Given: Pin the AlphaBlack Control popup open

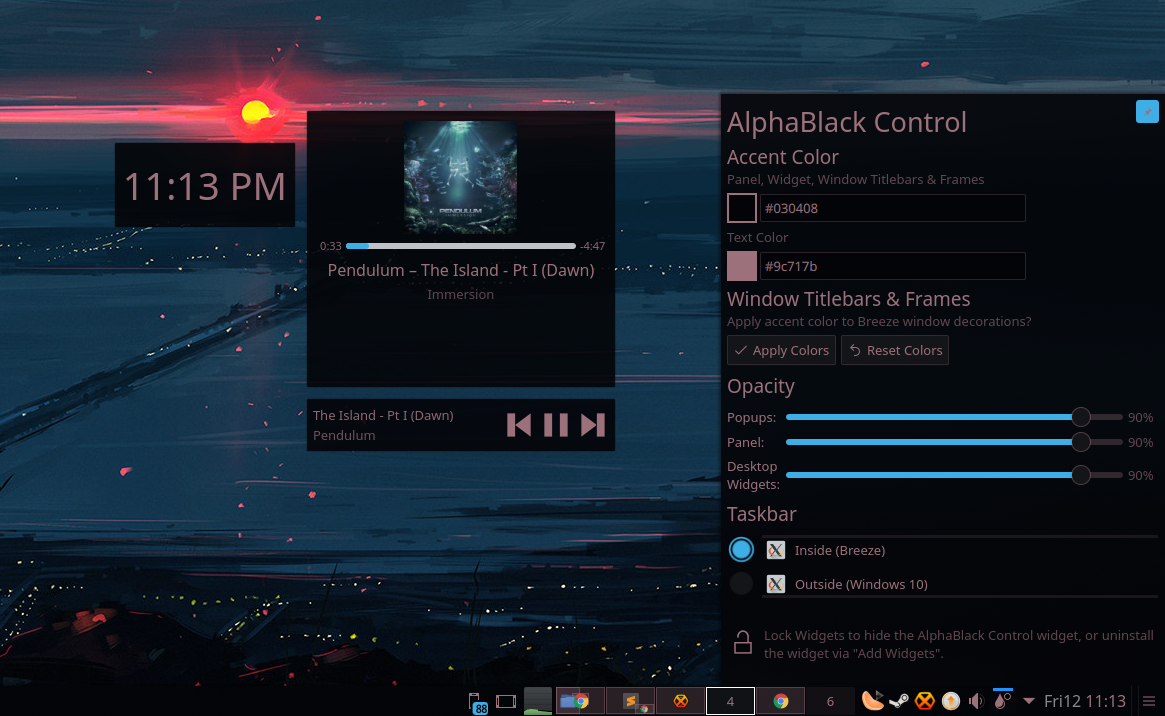Looking at the screenshot, I should point(1146,111).
